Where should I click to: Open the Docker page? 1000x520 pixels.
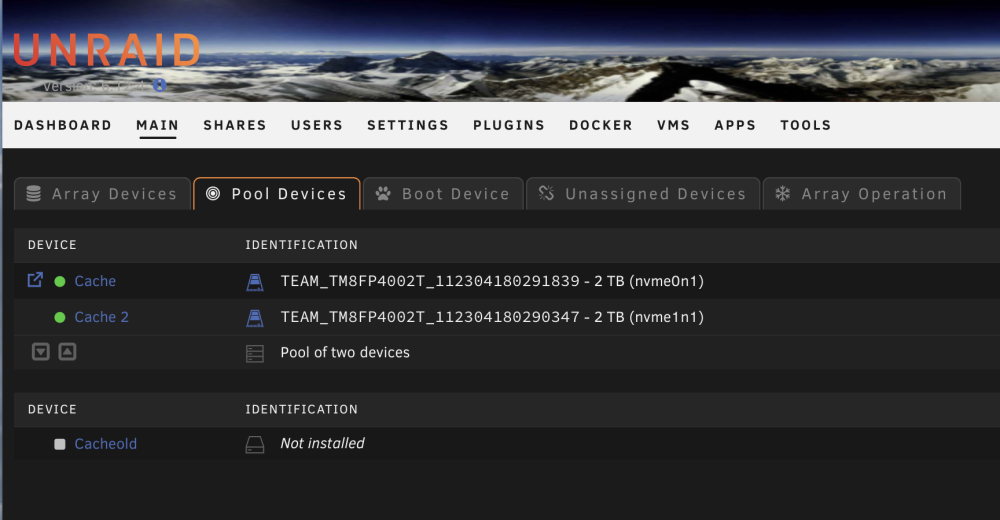pos(601,125)
